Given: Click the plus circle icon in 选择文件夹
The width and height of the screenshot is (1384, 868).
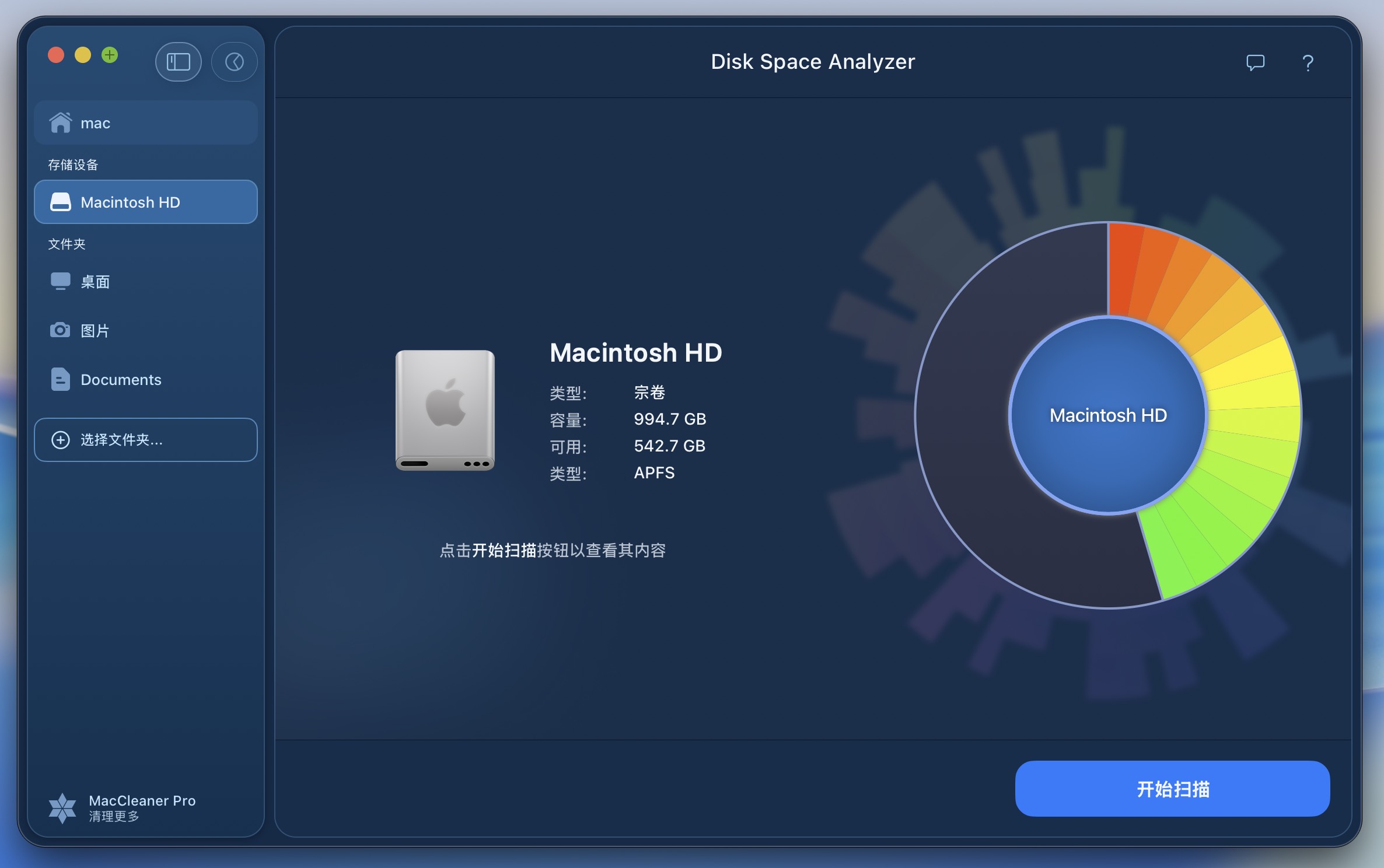Looking at the screenshot, I should pyautogui.click(x=61, y=440).
